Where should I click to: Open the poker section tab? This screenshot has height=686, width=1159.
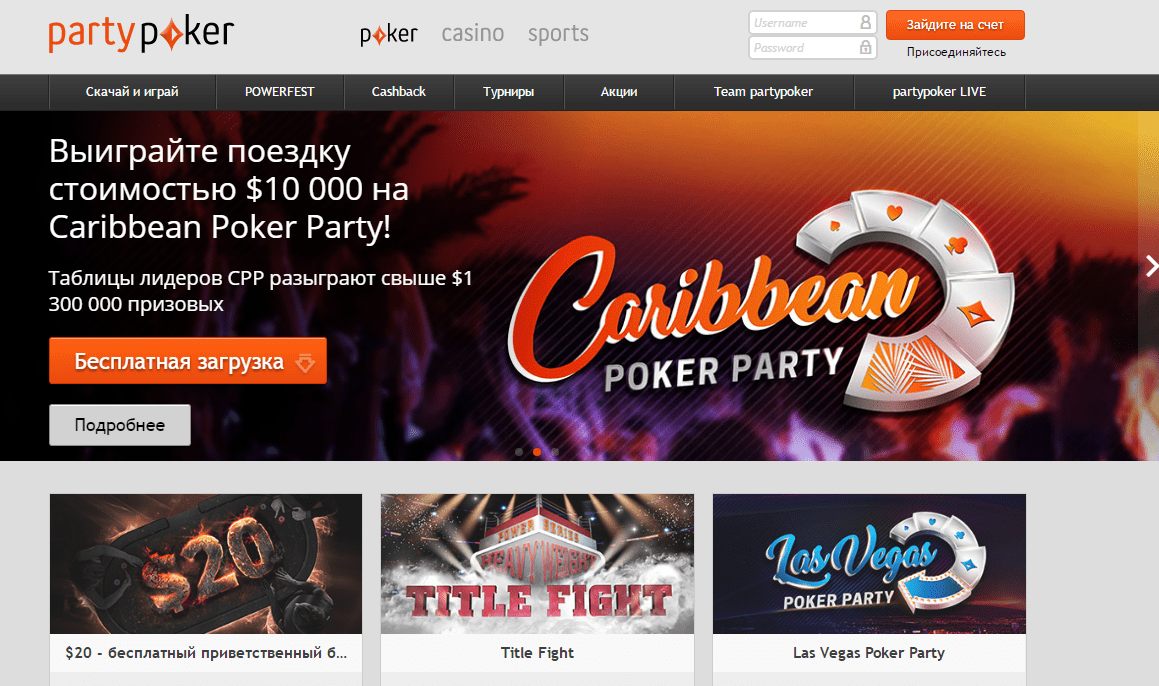tap(389, 34)
